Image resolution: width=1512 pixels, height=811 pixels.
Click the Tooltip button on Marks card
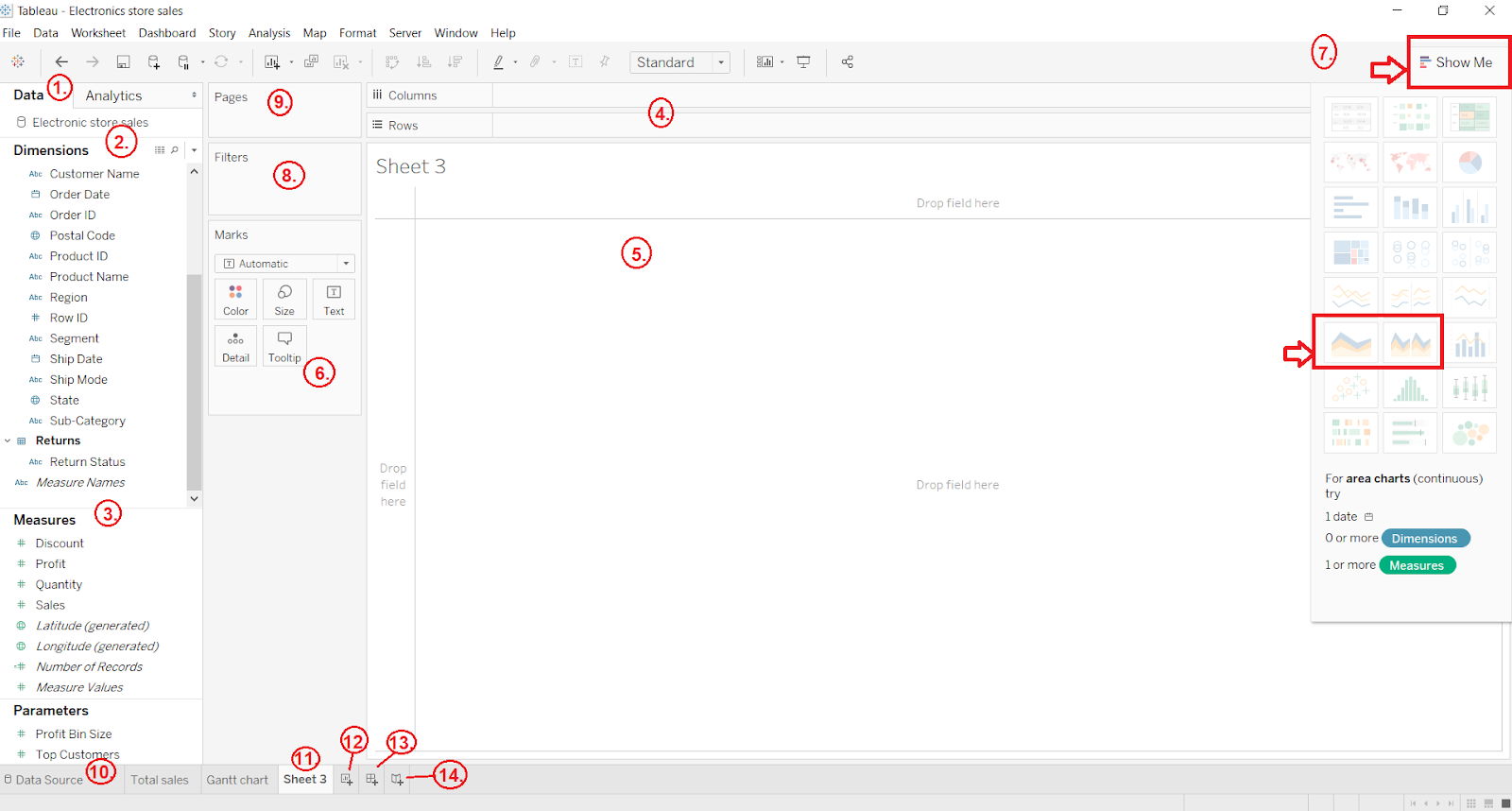pos(284,346)
